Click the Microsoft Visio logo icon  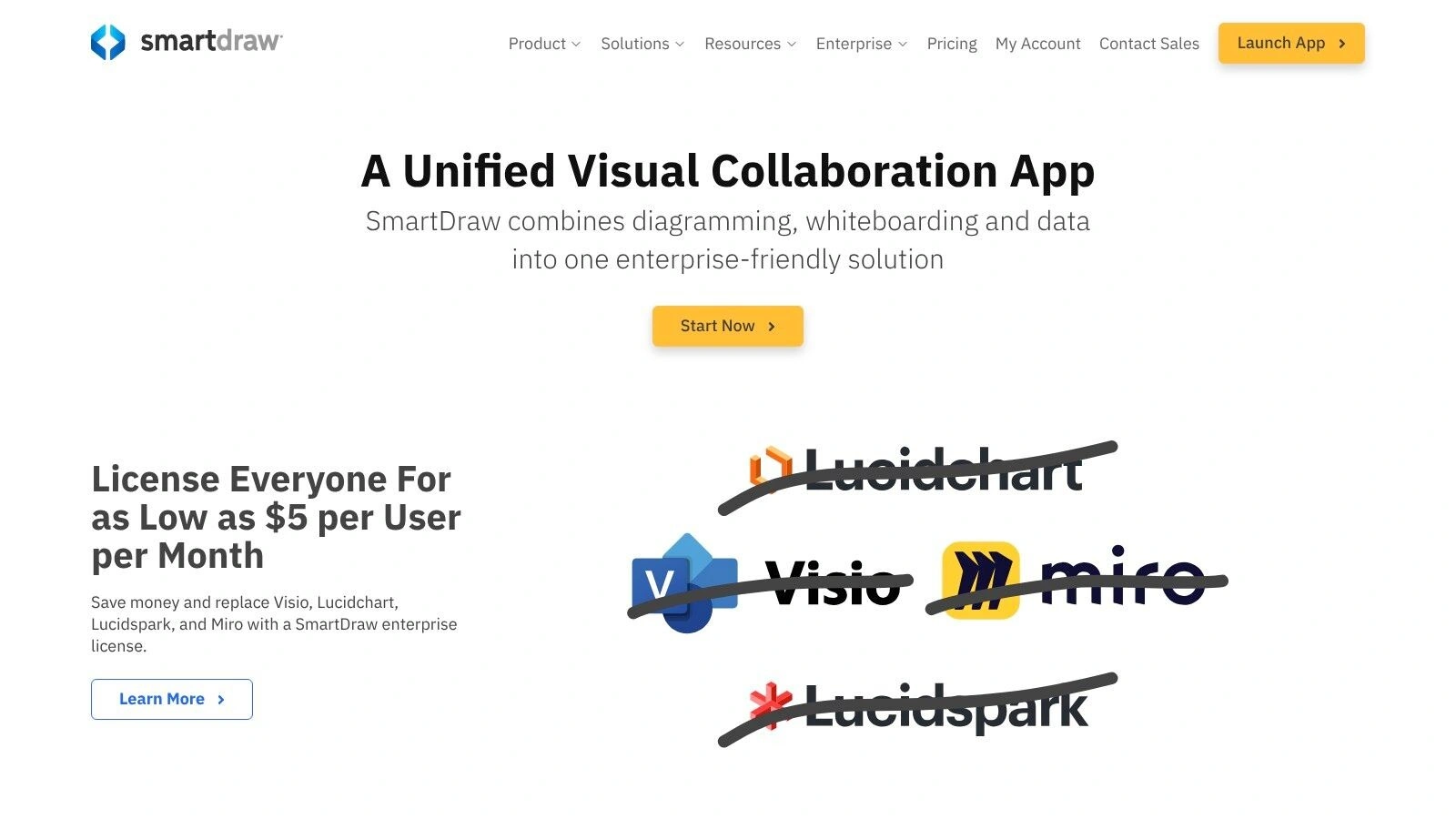(683, 583)
